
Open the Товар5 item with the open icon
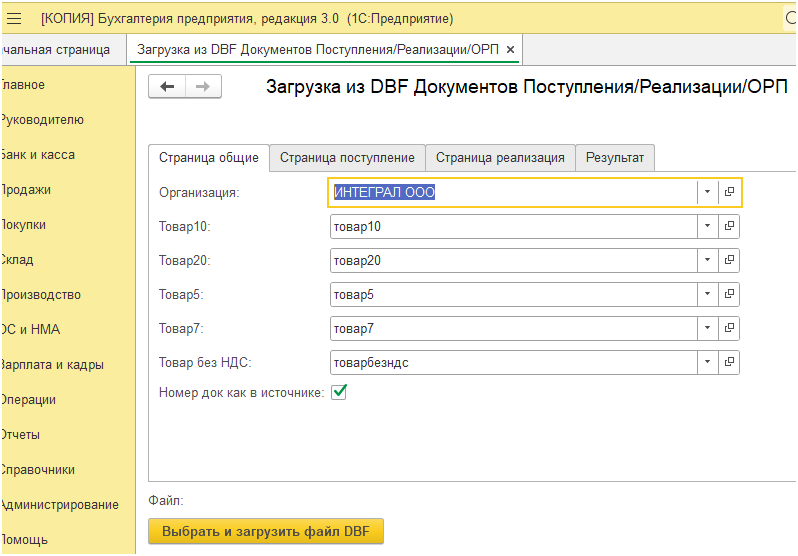point(729,294)
